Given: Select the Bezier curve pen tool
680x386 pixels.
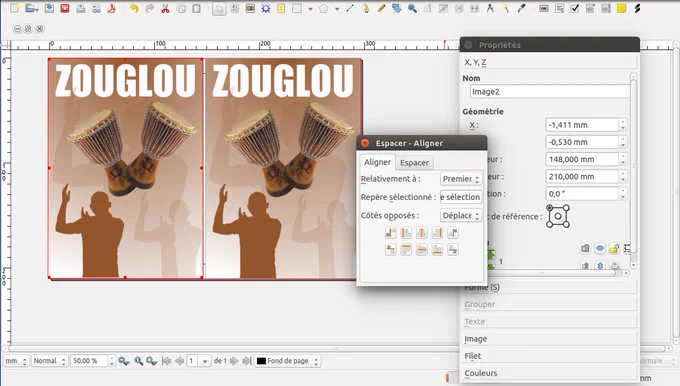Looking at the screenshot, I should [x=366, y=8].
